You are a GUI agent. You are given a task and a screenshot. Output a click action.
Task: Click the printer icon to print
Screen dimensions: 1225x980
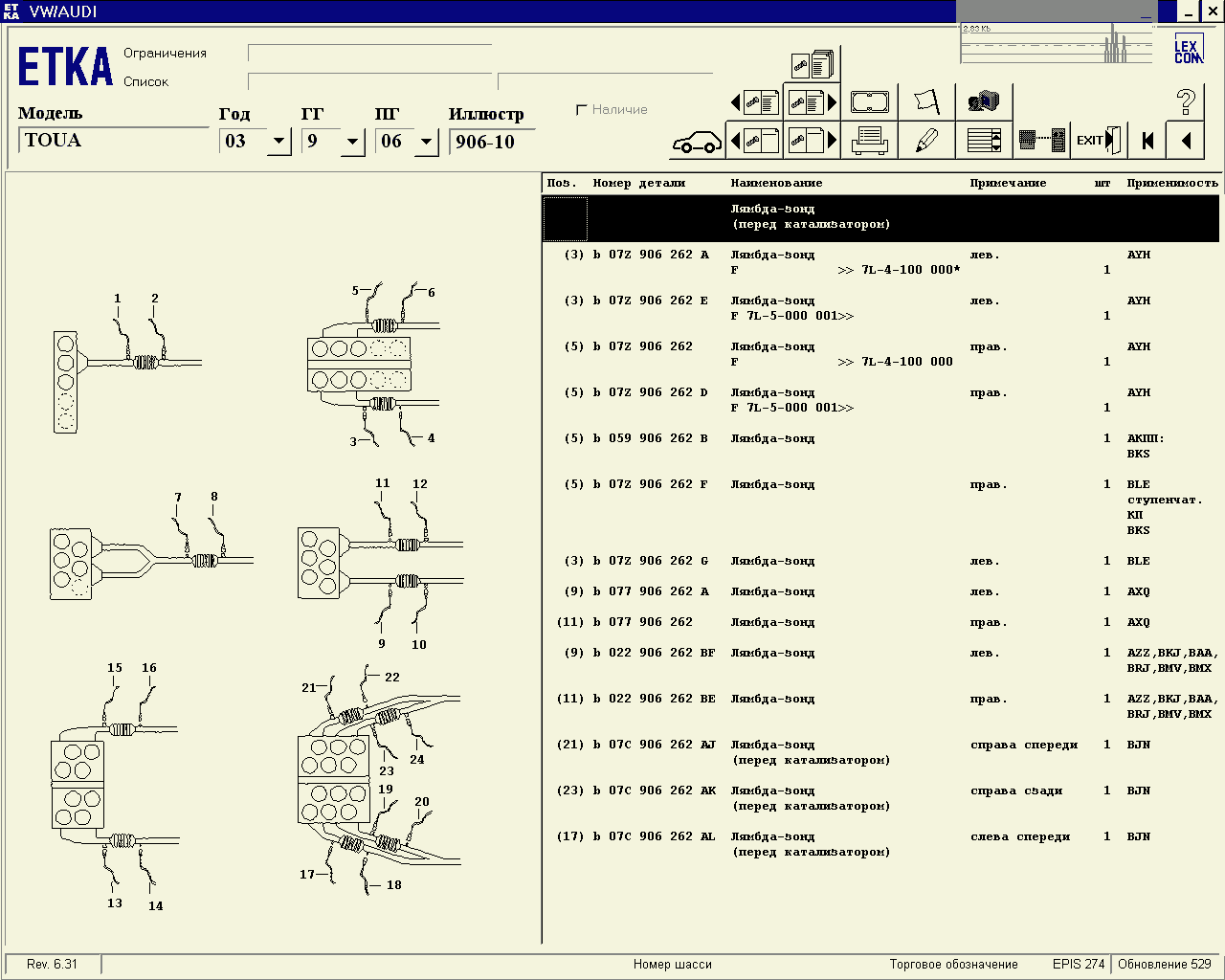[869, 141]
